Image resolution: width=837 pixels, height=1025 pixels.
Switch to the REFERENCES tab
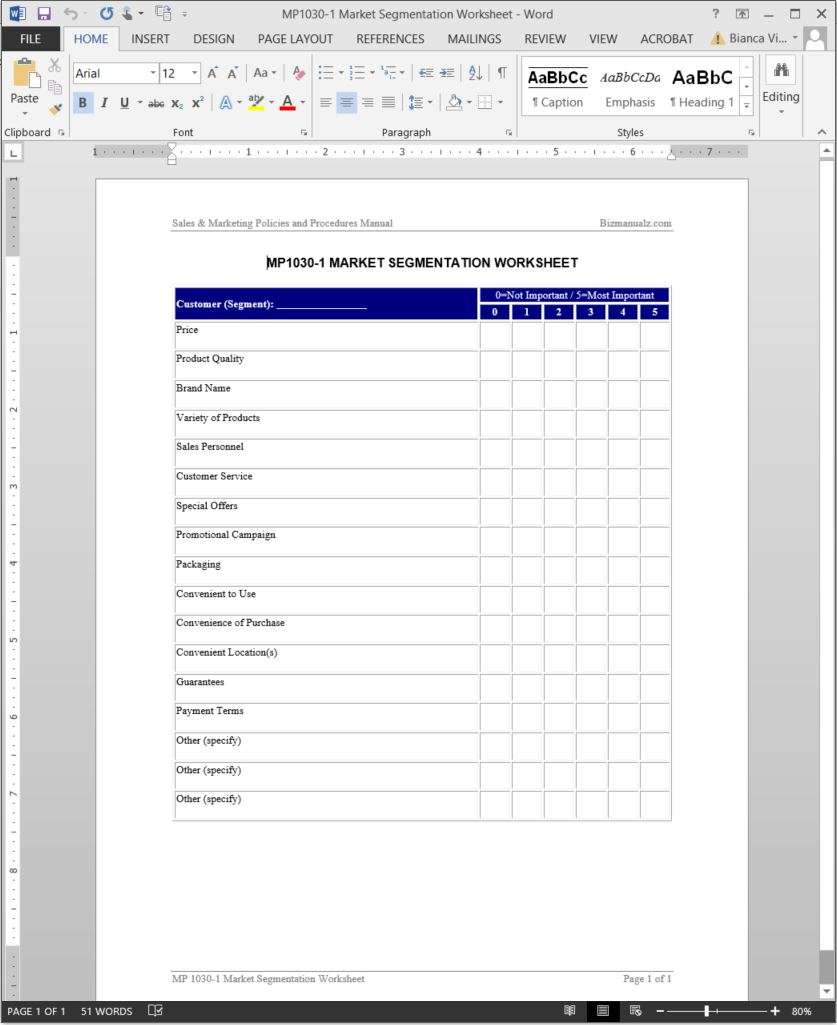point(390,39)
